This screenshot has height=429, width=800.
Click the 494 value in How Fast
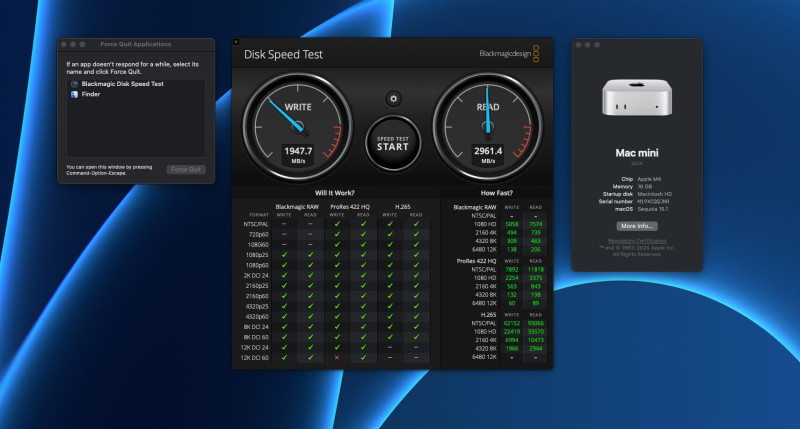[x=512, y=233]
